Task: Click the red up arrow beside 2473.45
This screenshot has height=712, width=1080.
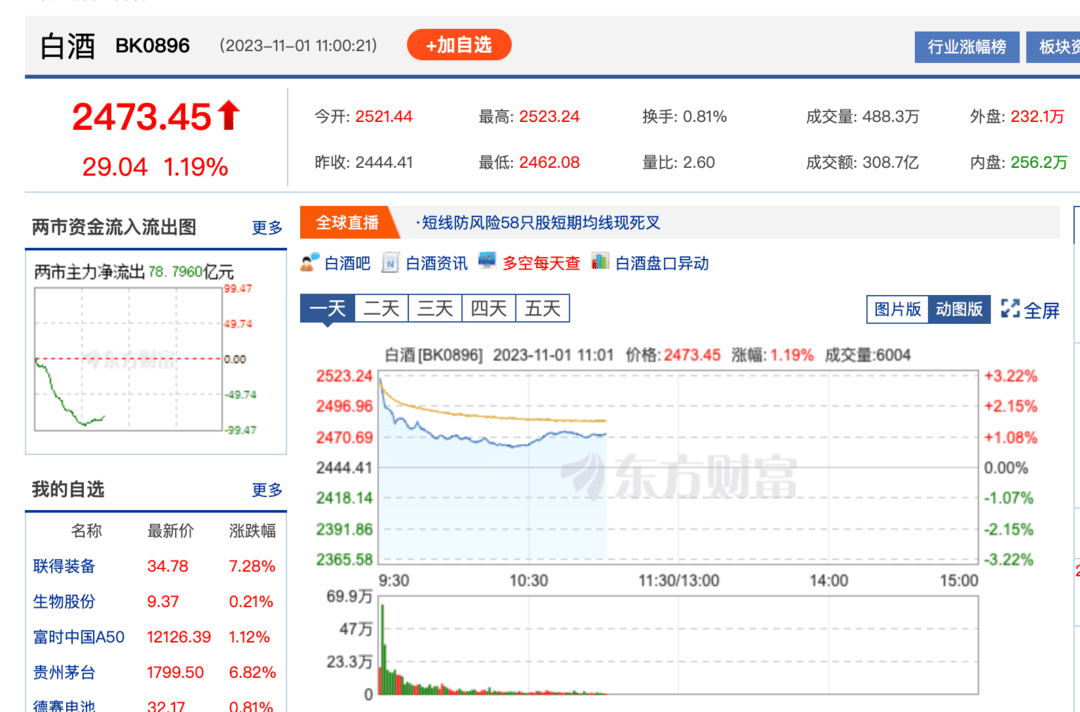Action: [x=229, y=115]
